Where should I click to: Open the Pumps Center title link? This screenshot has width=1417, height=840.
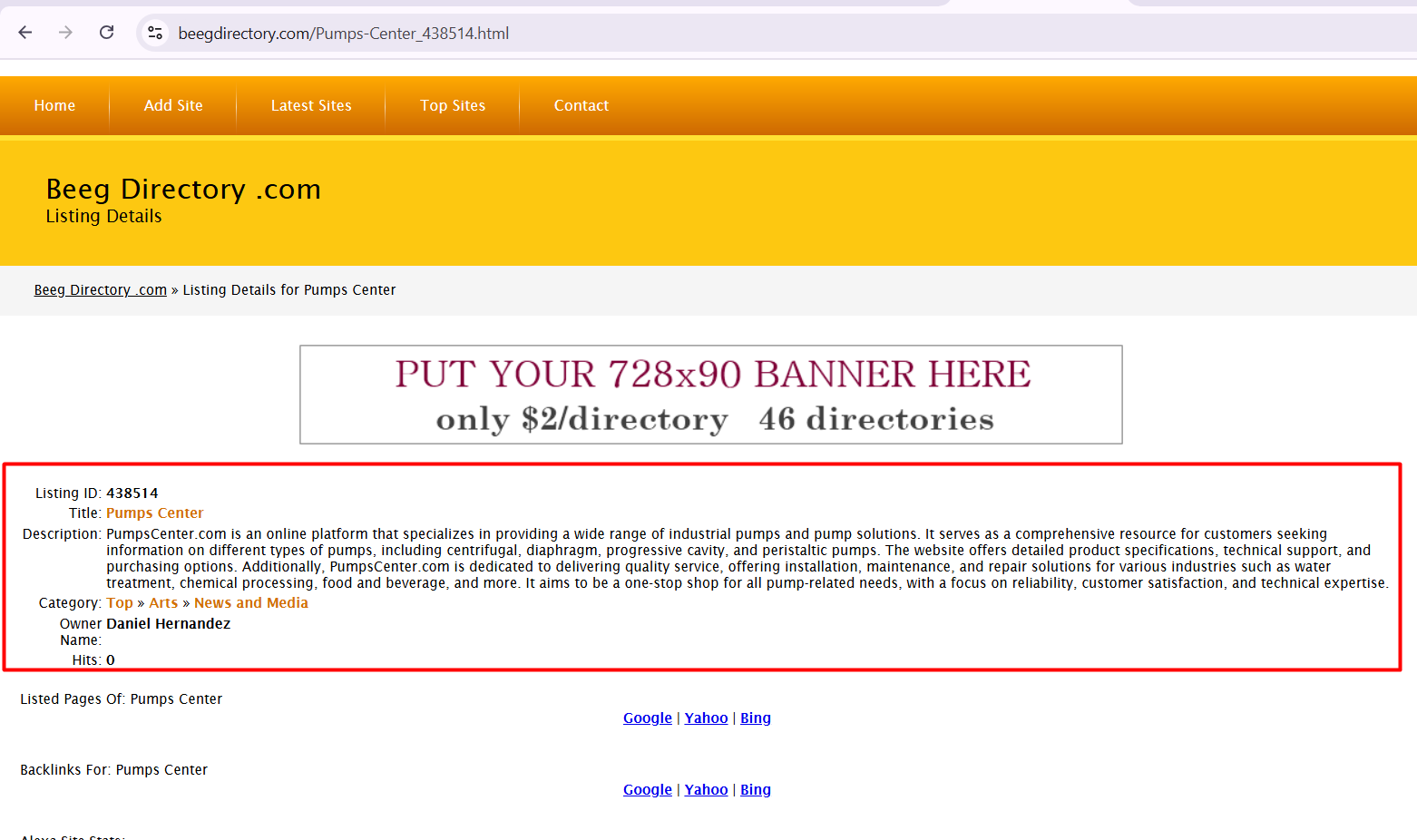(155, 513)
